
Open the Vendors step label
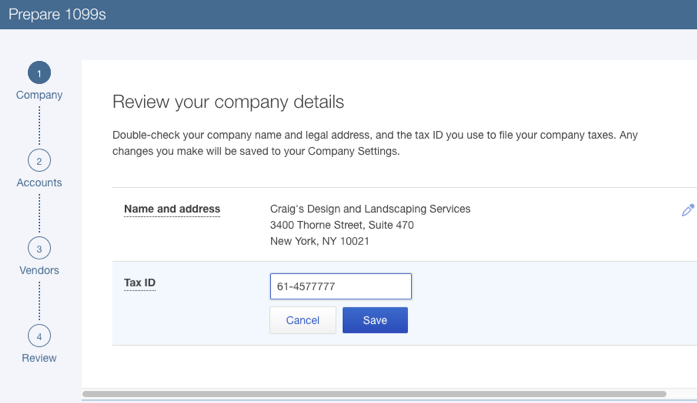[x=39, y=270]
